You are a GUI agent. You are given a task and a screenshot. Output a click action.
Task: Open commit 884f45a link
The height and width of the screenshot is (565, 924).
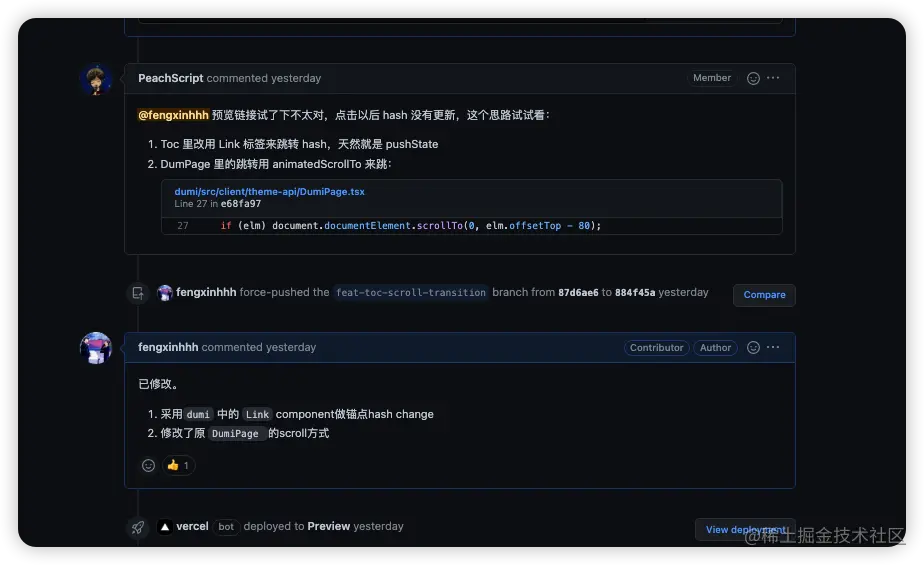tap(635, 293)
